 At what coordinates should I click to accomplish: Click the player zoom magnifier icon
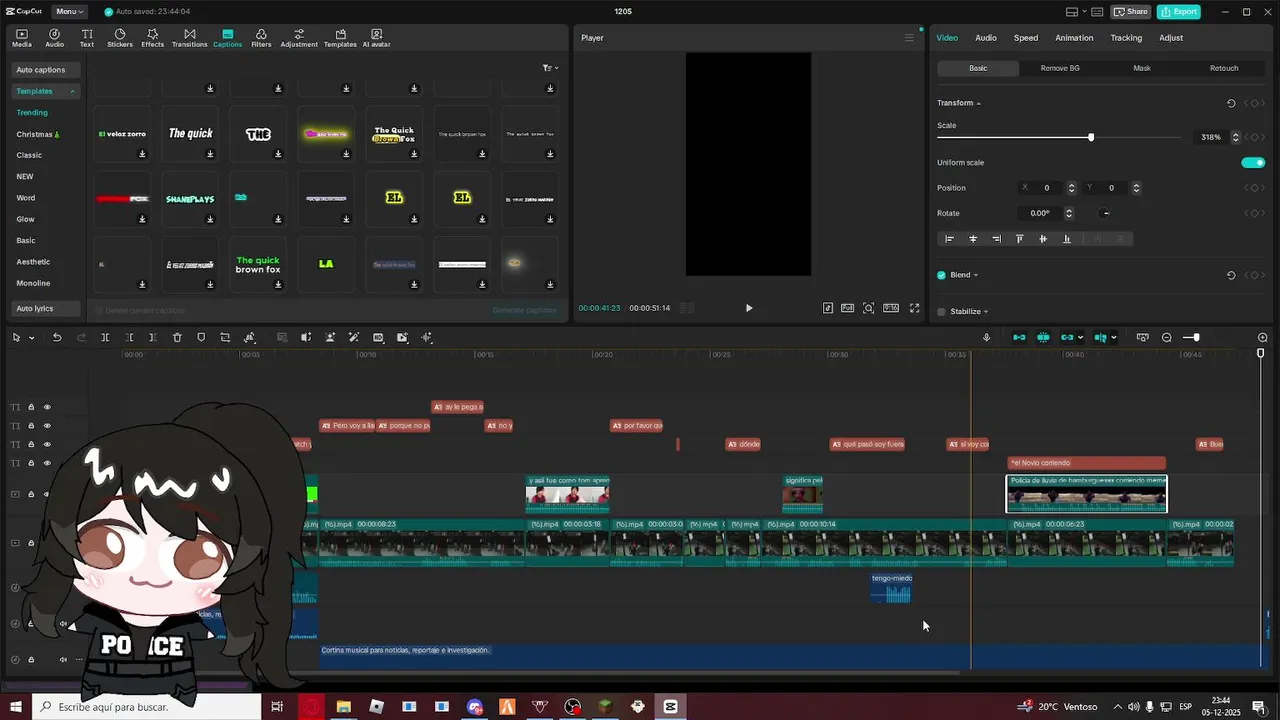pyautogui.click(x=868, y=308)
